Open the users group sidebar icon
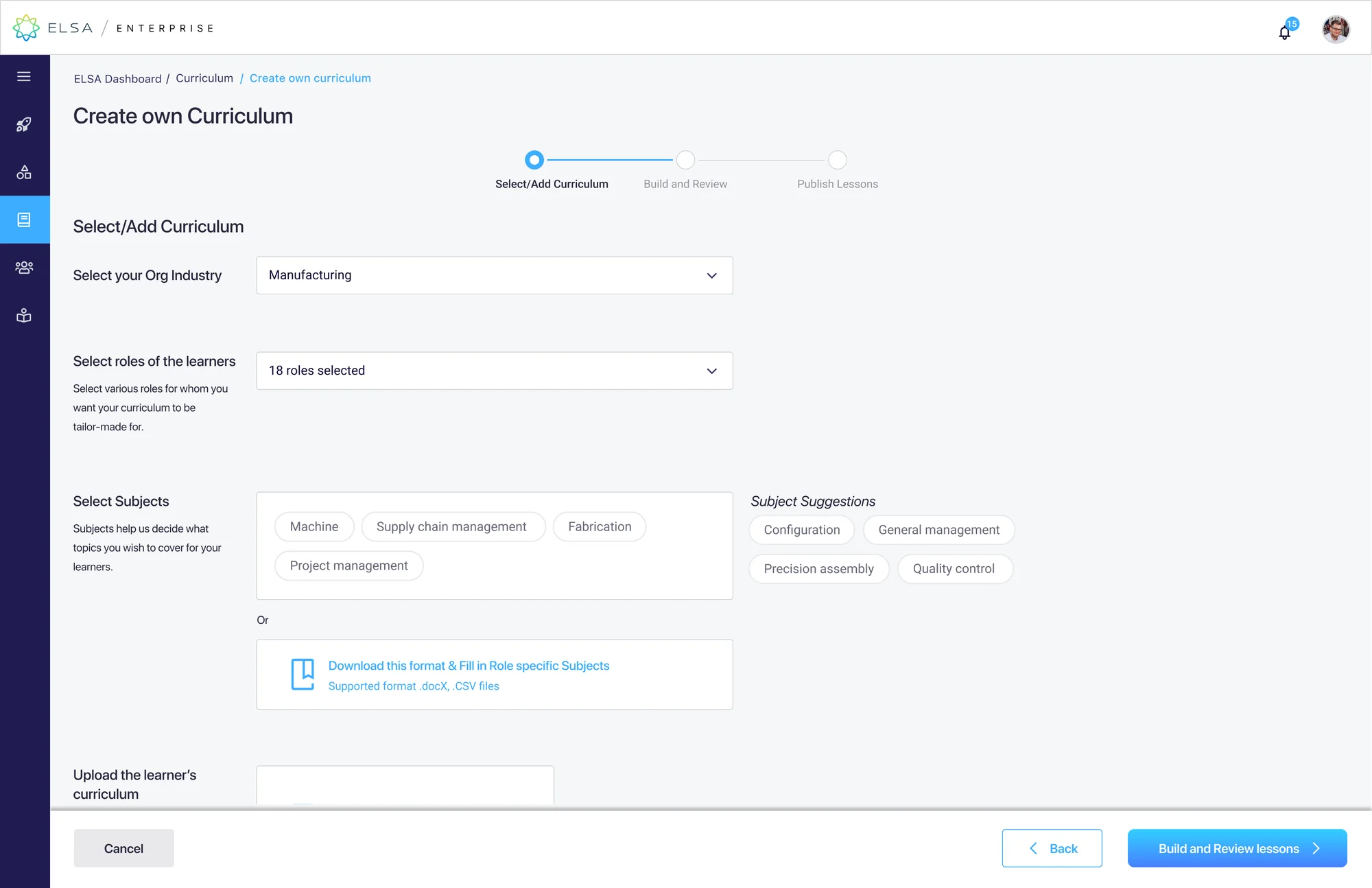 (24, 268)
